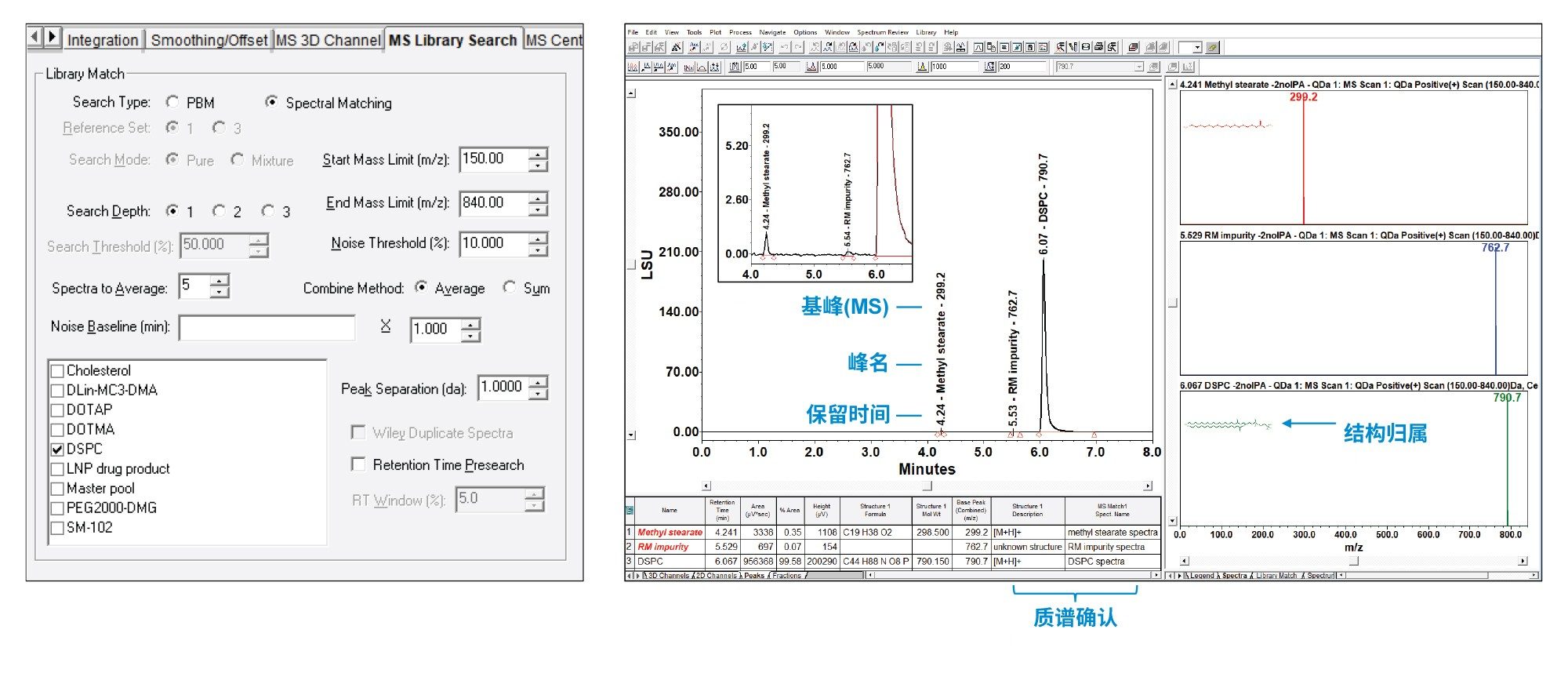Viewport: 1568px width, 677px height.
Task: Click the Noise Baseline (min) input field
Action: [267, 327]
